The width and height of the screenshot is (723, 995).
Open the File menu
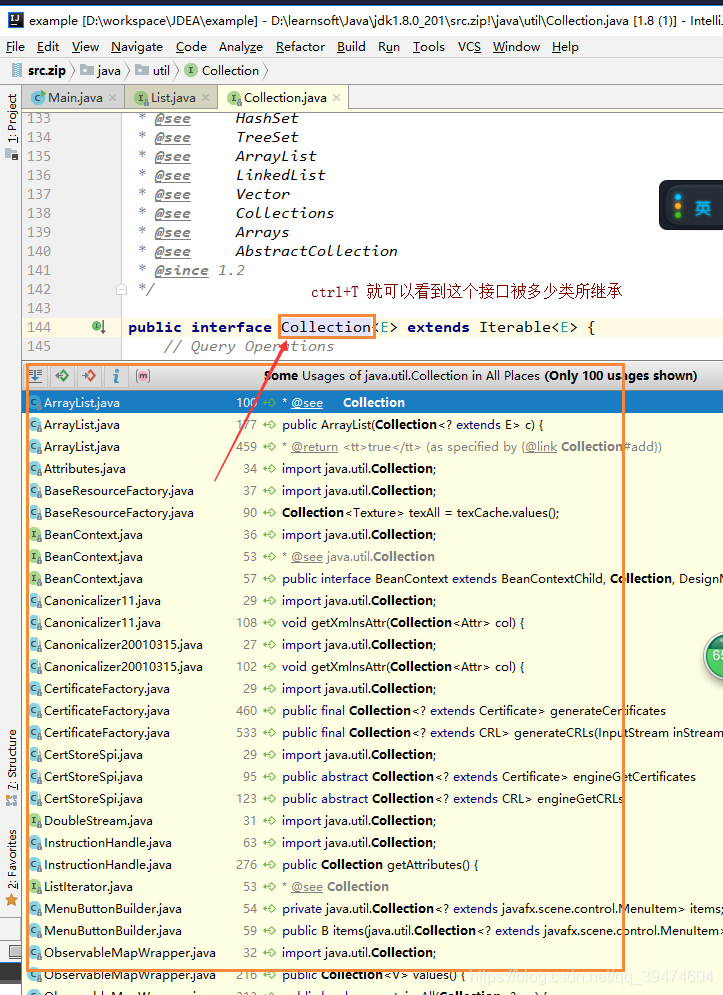(15, 47)
